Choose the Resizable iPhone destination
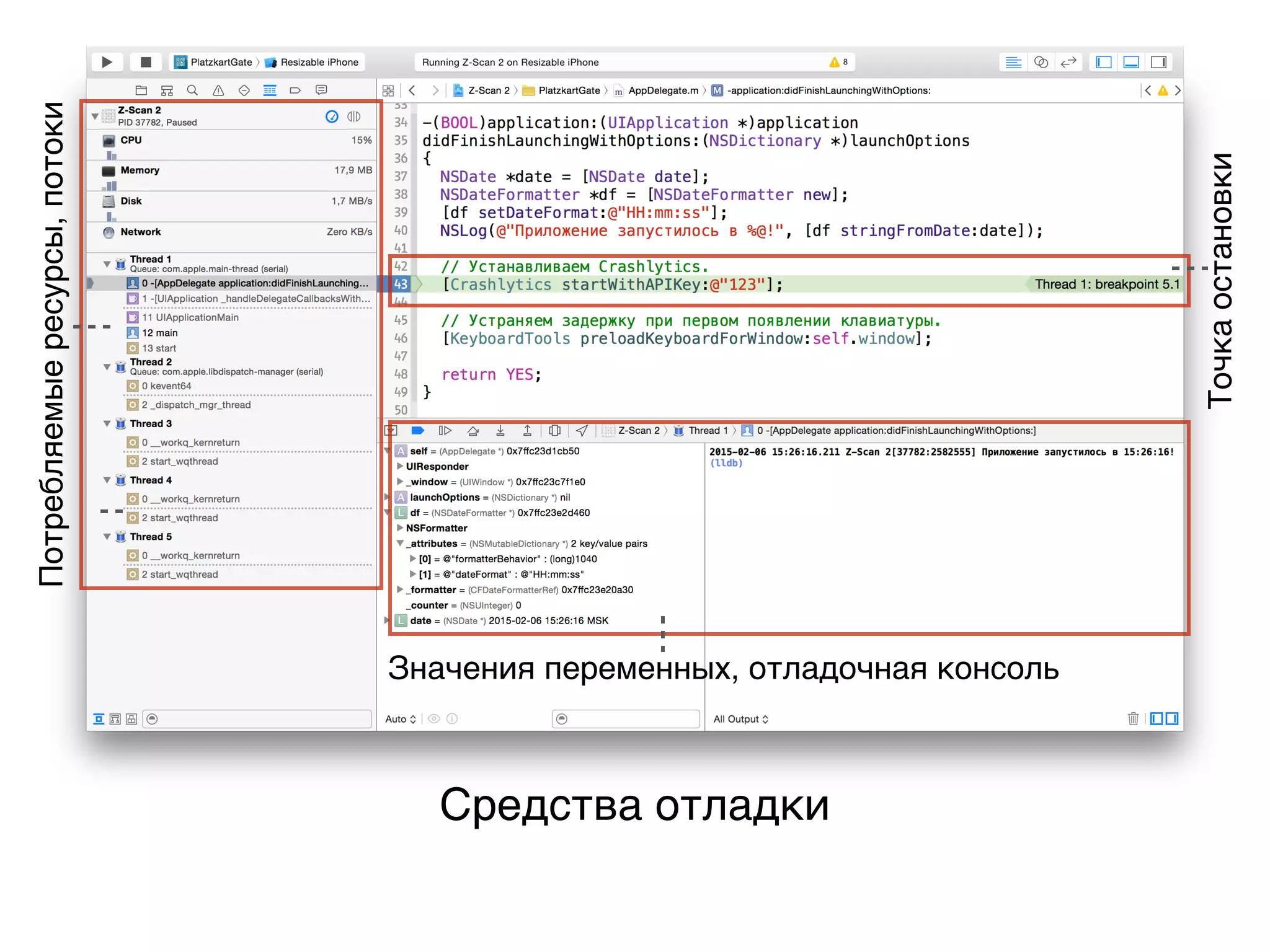Viewport: 1270px width, 952px height. pos(312,62)
